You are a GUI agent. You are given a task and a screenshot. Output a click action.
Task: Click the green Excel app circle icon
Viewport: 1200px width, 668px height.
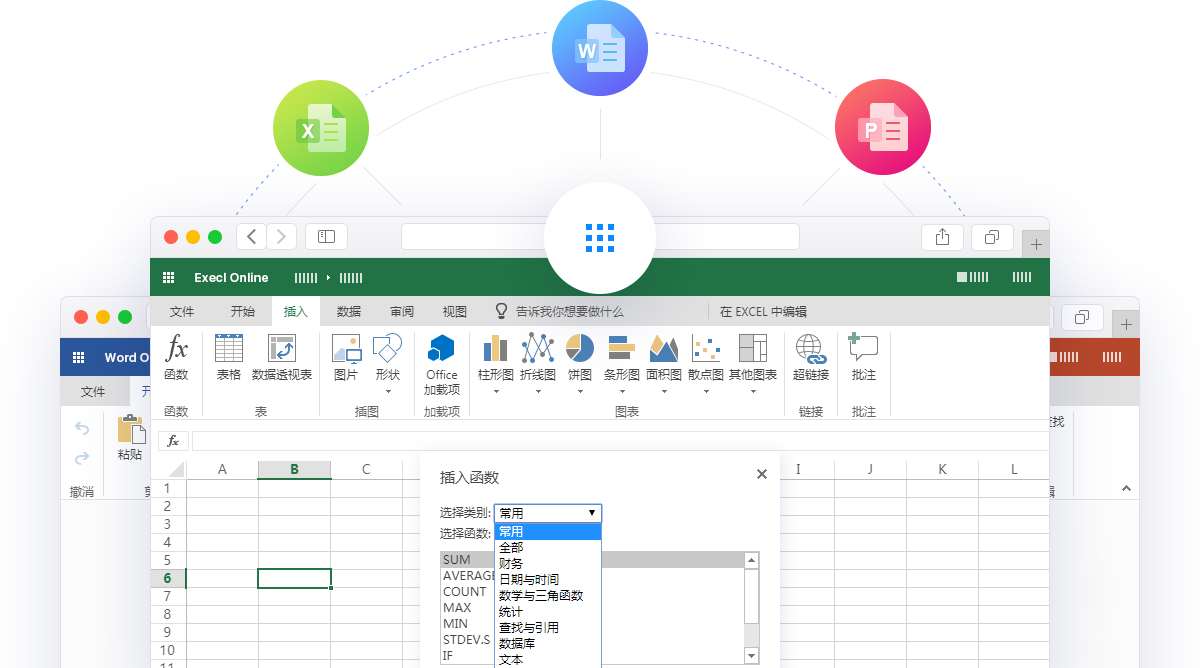click(x=321, y=128)
